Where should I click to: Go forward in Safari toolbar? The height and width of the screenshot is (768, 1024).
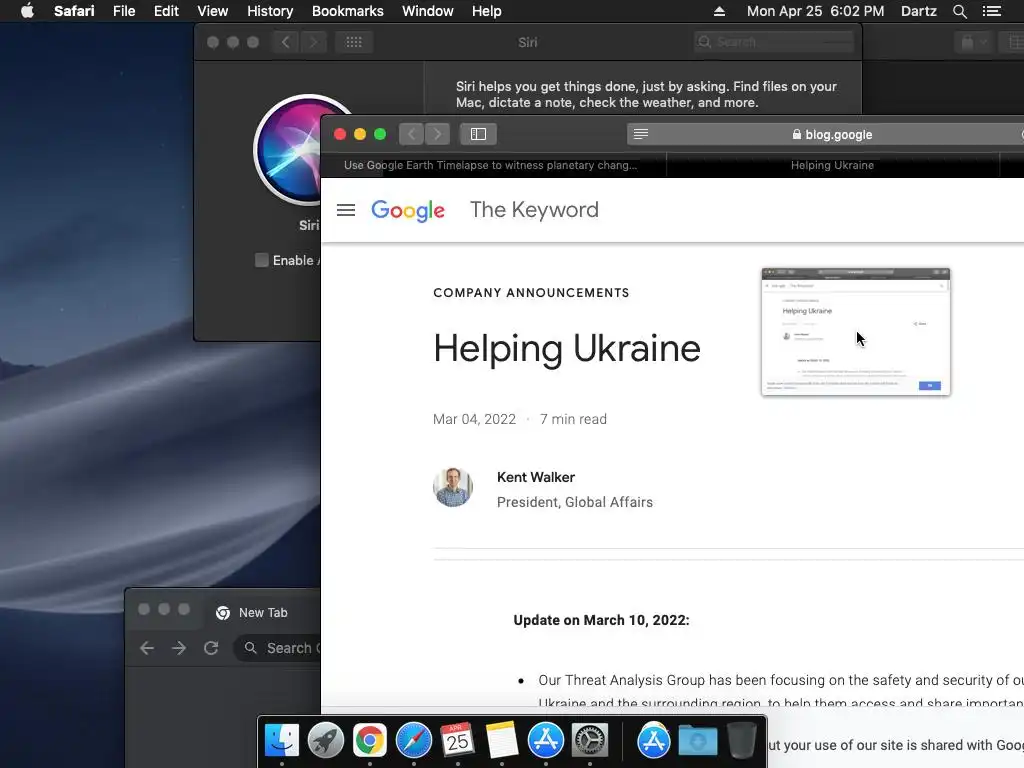coord(437,134)
